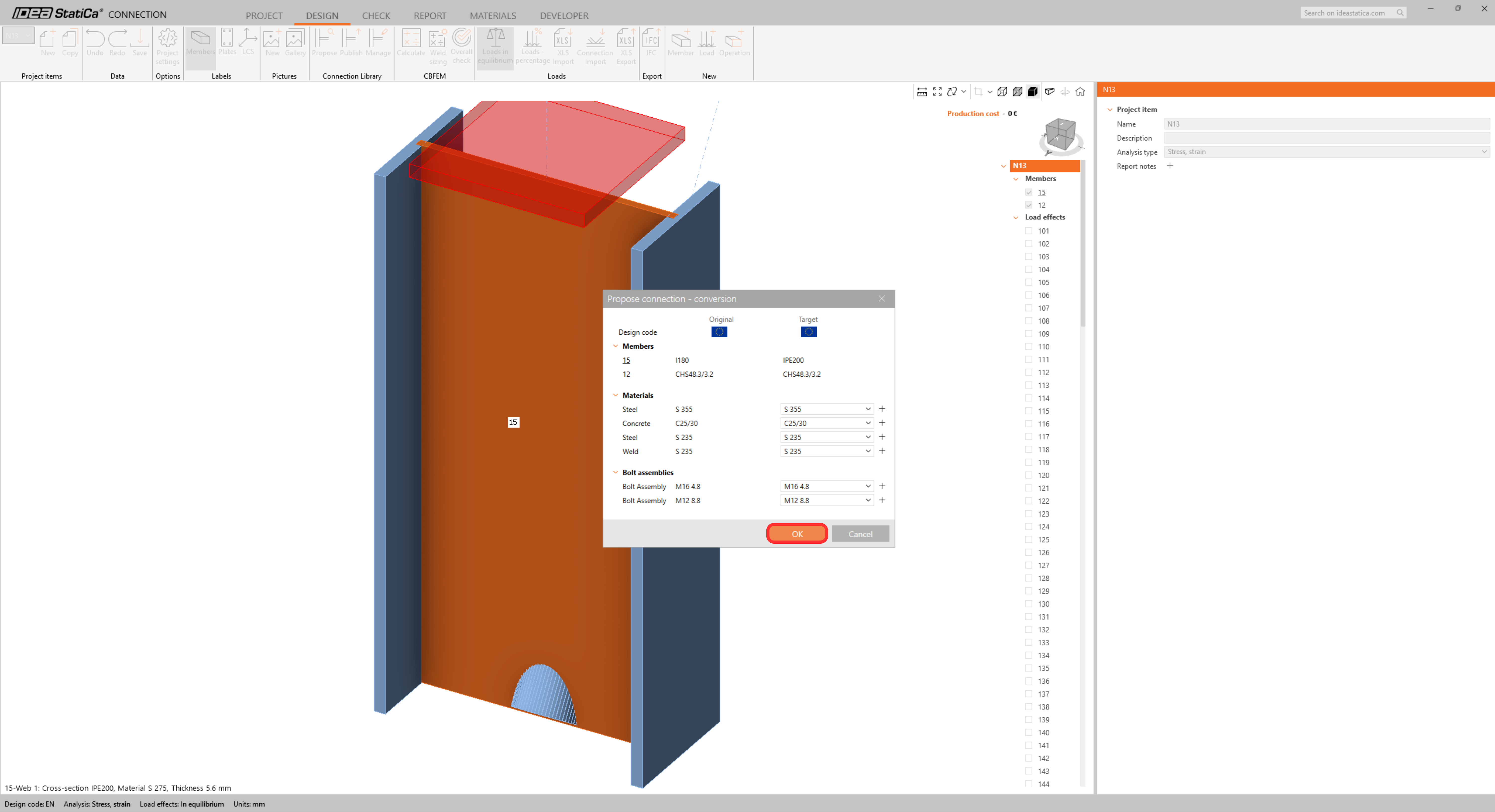Click the Search on ideastatica.com field
The image size is (1495, 812).
(x=1345, y=13)
